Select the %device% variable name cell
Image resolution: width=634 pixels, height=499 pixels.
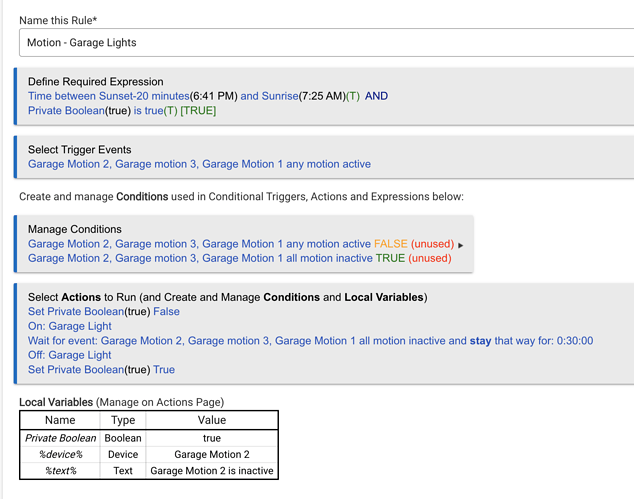pyautogui.click(x=61, y=454)
